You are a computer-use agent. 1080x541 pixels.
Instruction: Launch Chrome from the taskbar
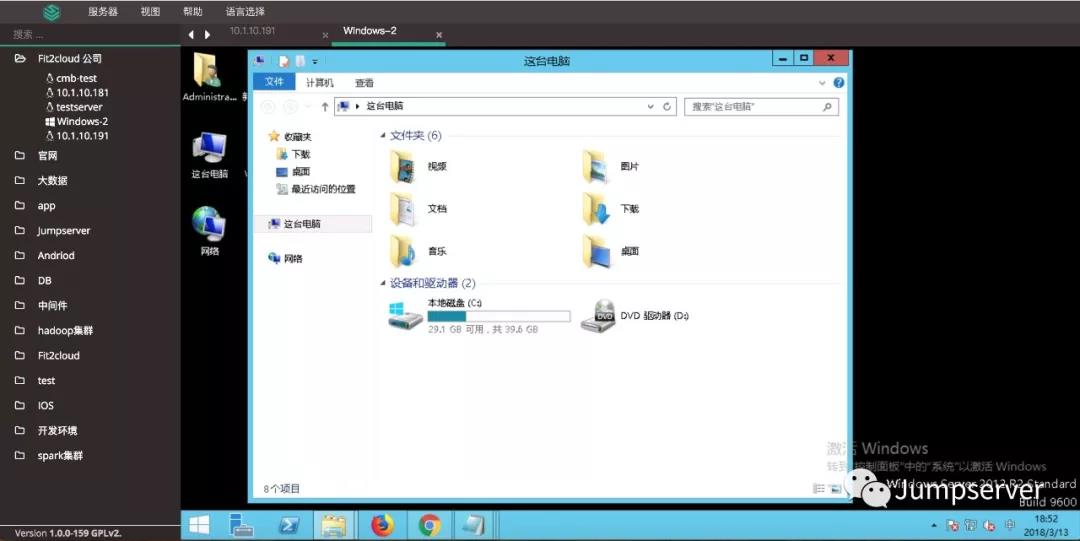pos(429,525)
